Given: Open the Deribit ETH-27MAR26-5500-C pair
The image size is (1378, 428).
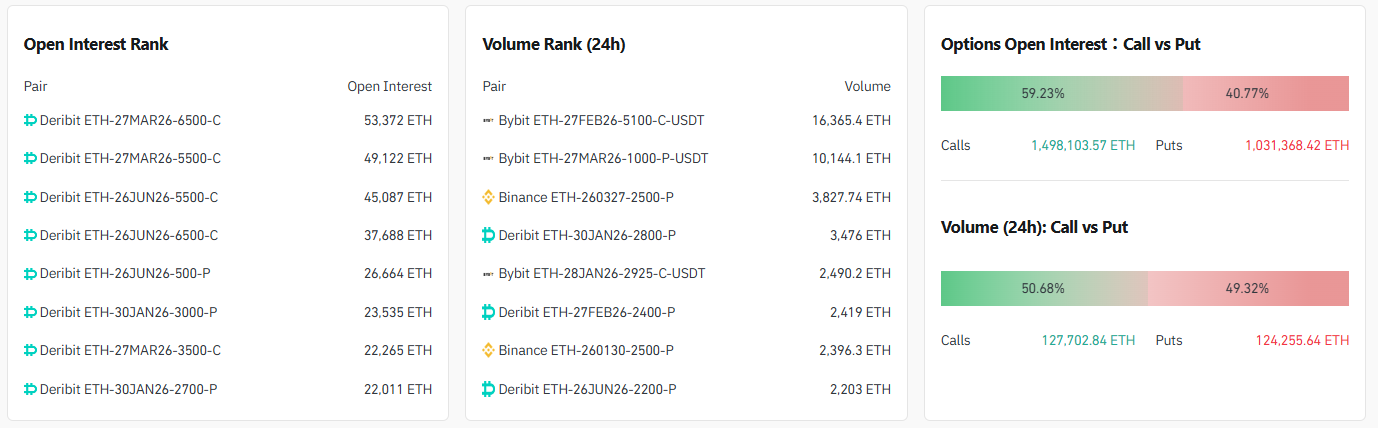Looking at the screenshot, I should coord(130,158).
